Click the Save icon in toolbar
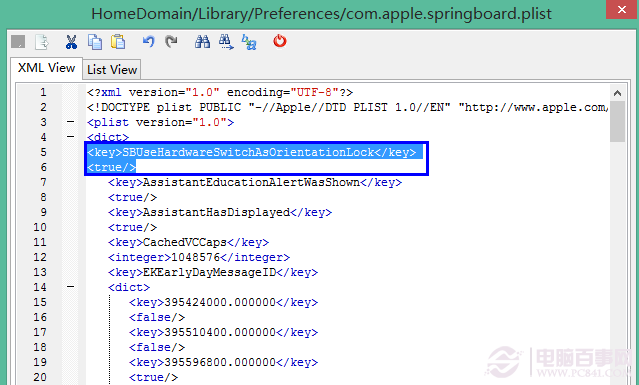639x385 pixels. point(18,42)
